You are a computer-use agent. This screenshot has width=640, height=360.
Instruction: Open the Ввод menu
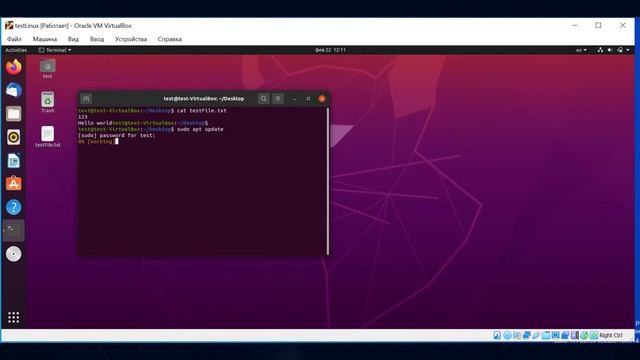click(97, 39)
